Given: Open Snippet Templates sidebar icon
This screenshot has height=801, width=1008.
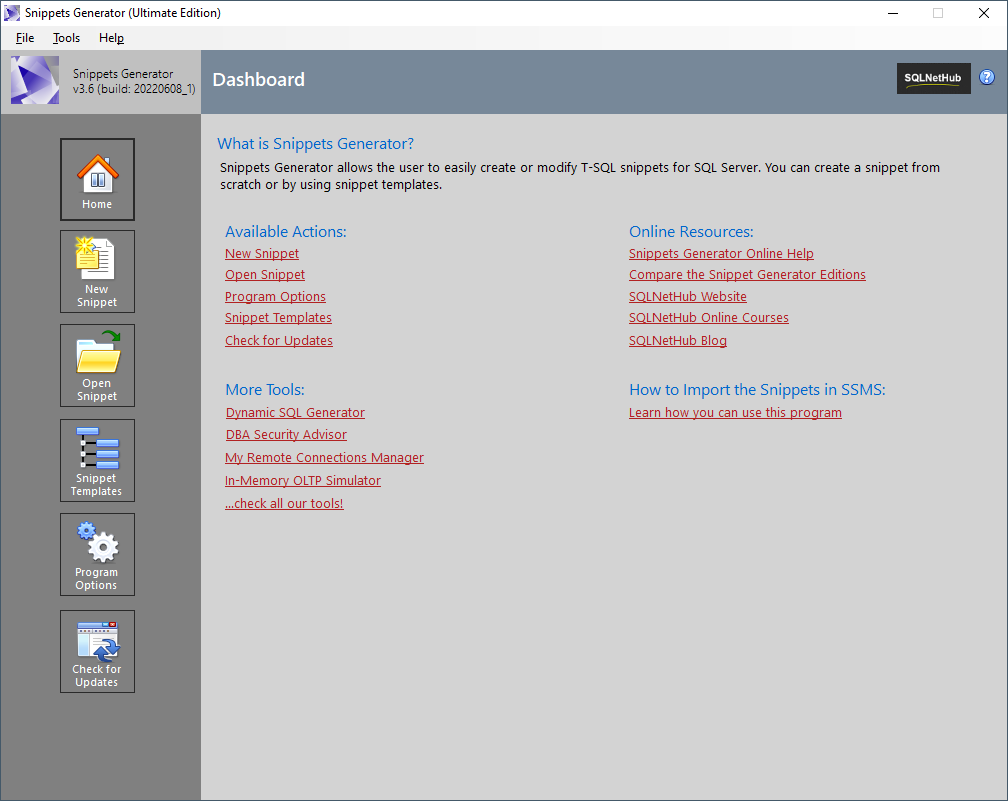Looking at the screenshot, I should point(98,460).
